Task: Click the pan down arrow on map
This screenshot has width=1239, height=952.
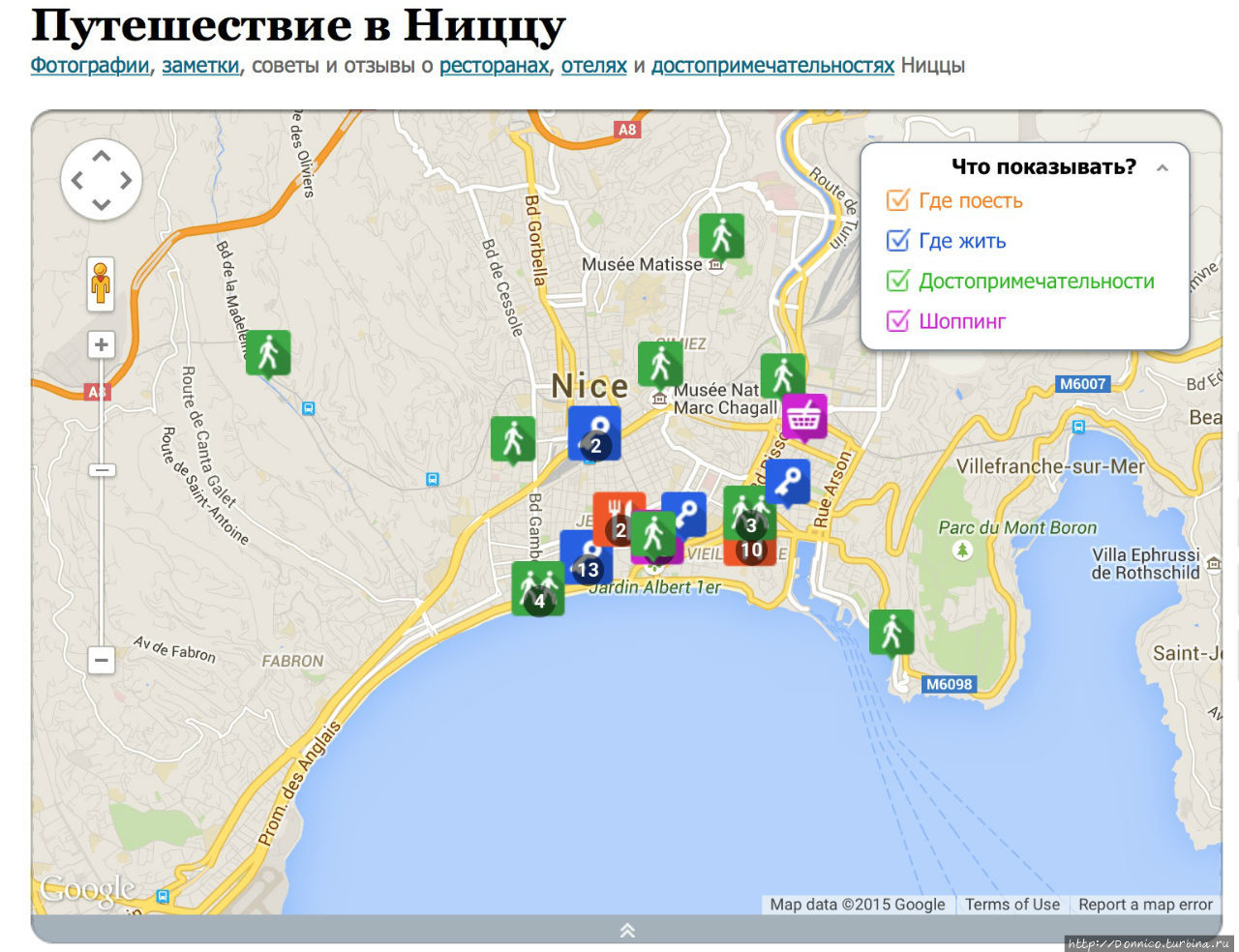Action: click(x=102, y=204)
